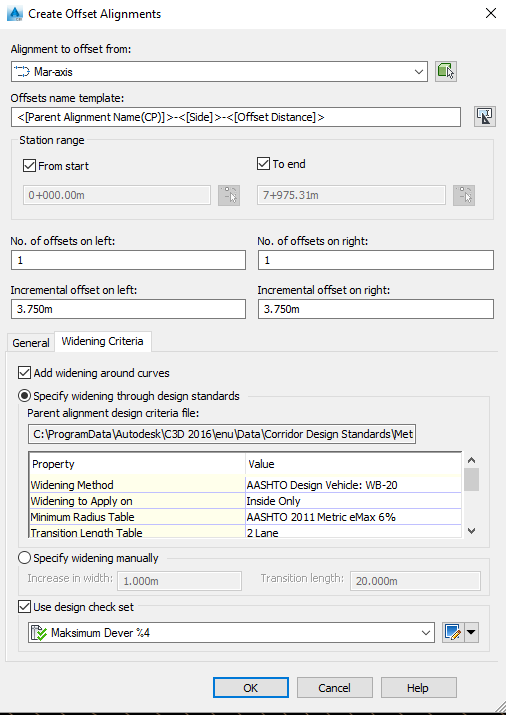
Task: Switch to the General tab
Action: click(31, 343)
